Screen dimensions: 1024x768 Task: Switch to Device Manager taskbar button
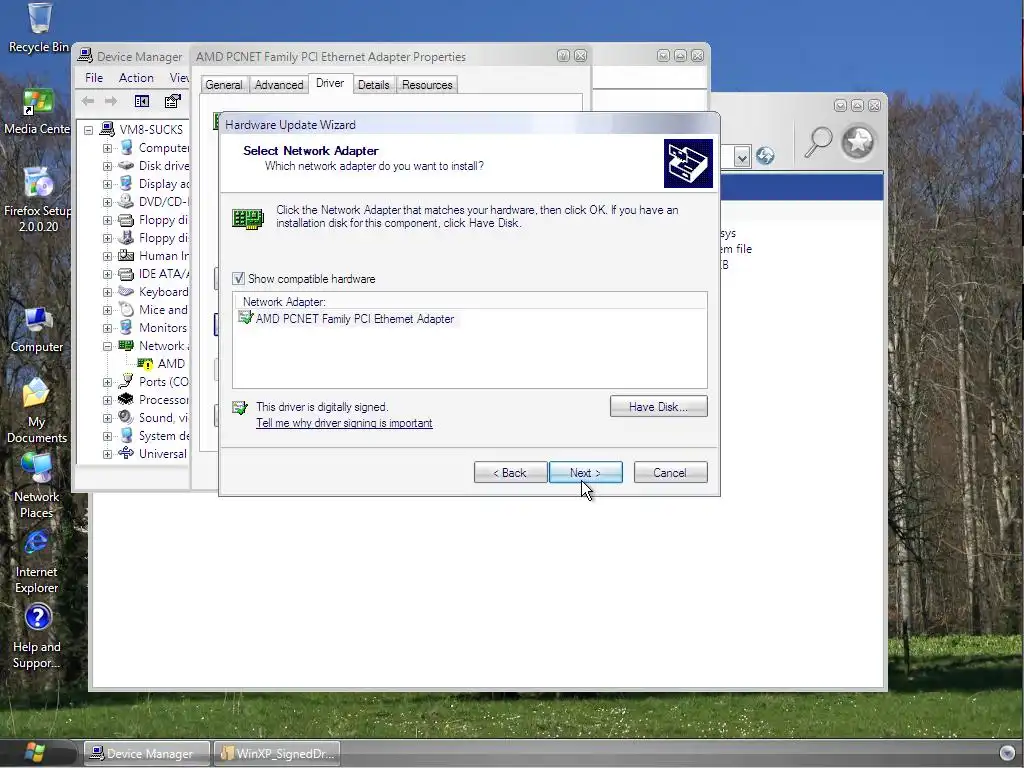point(146,754)
